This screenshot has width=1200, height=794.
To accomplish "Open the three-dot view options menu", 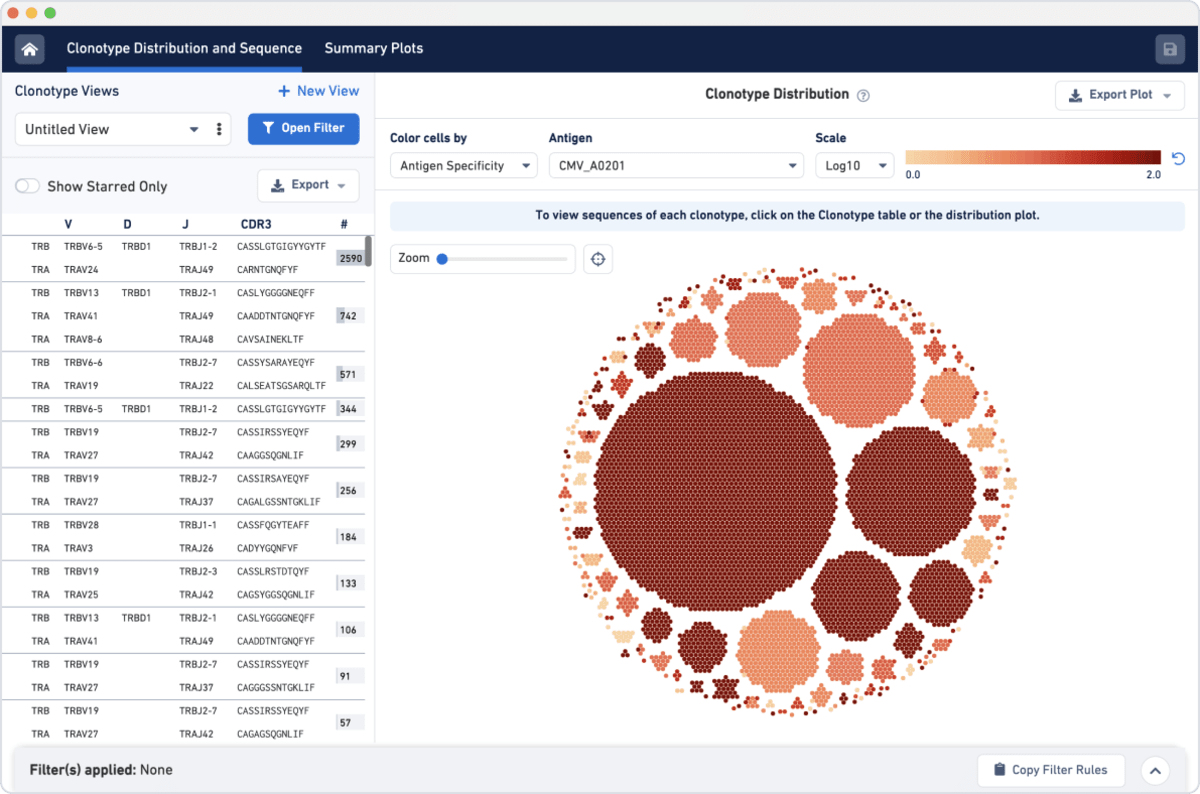I will pos(219,129).
